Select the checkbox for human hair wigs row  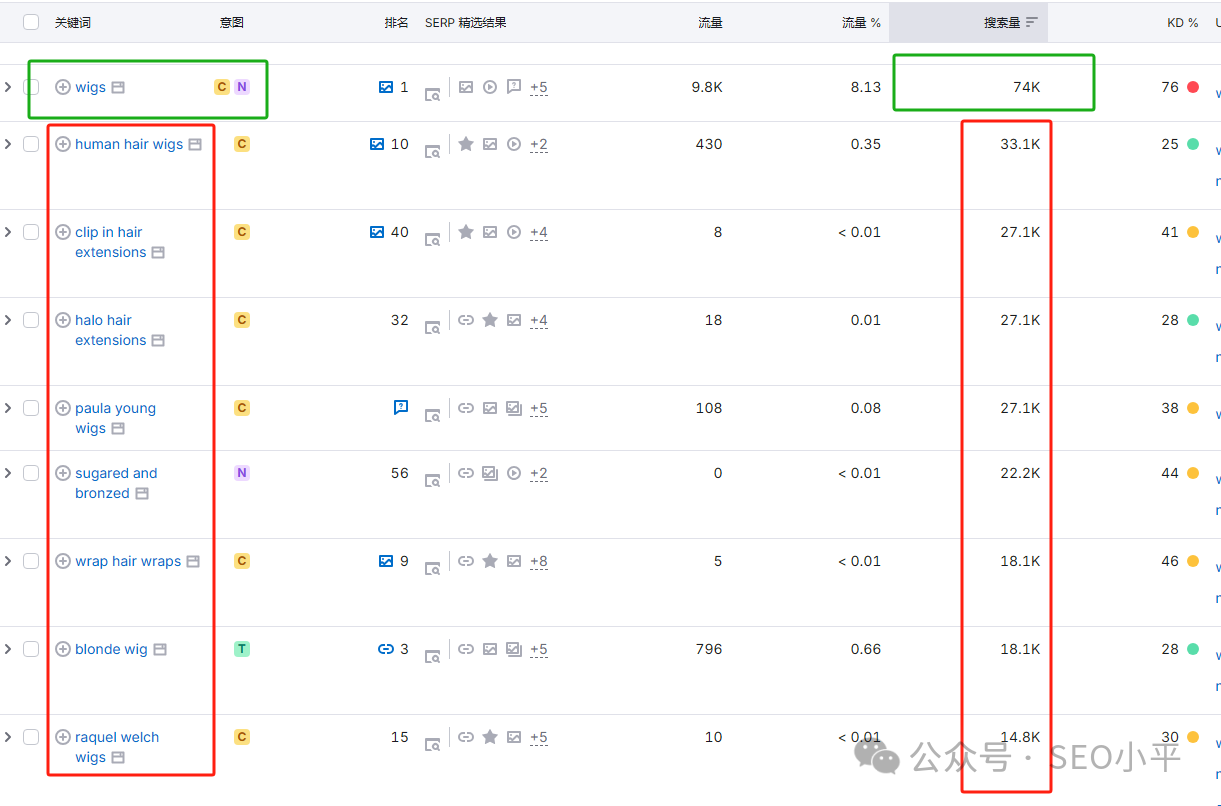click(31, 144)
